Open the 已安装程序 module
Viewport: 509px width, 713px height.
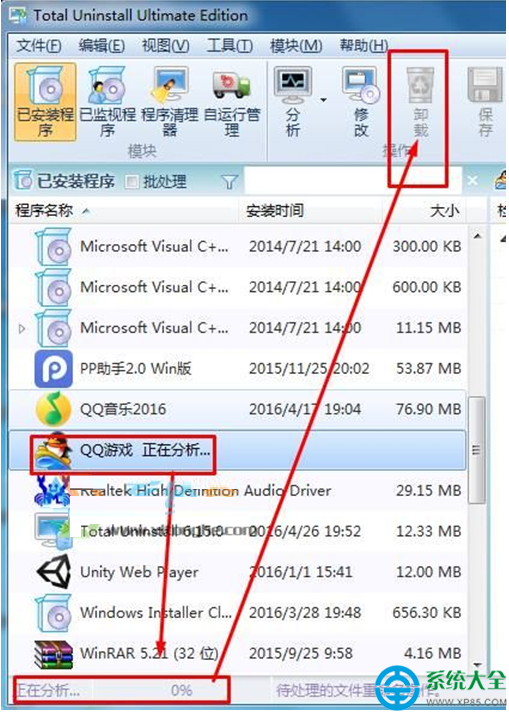coord(45,102)
